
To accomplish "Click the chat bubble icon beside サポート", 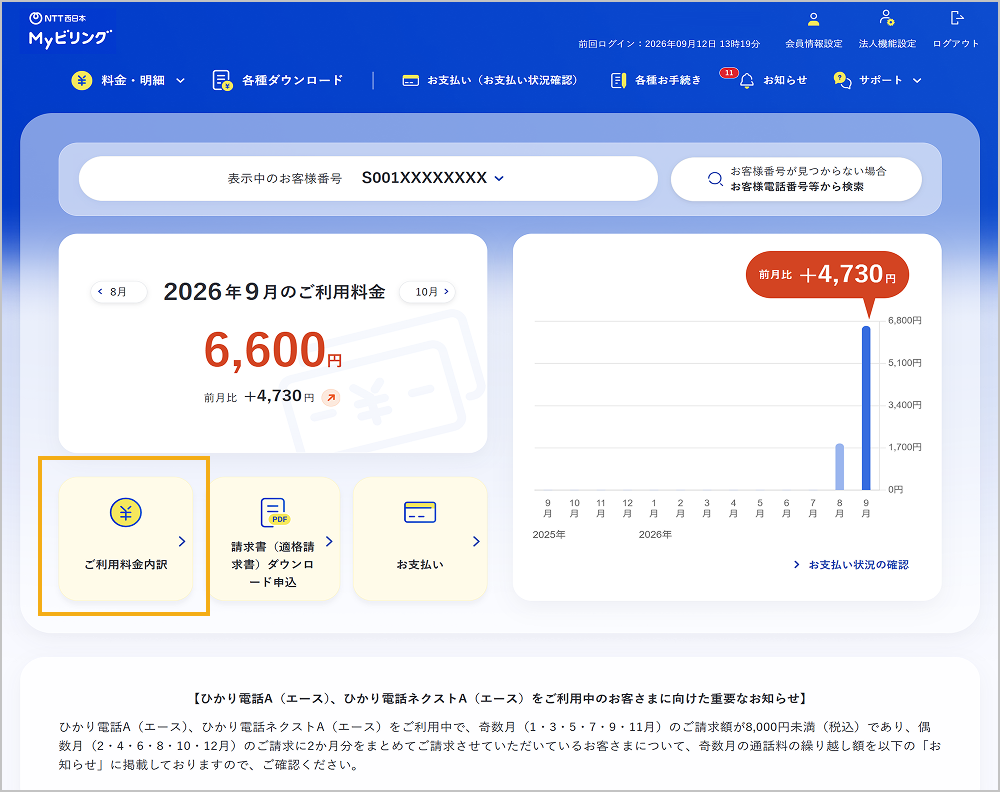I will 842,80.
